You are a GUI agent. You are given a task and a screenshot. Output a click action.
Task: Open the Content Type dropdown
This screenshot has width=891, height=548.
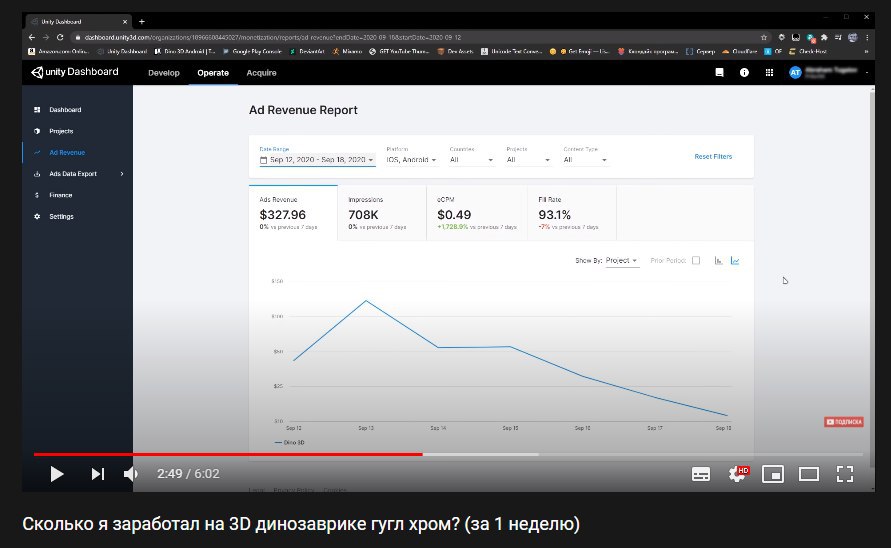coord(585,160)
